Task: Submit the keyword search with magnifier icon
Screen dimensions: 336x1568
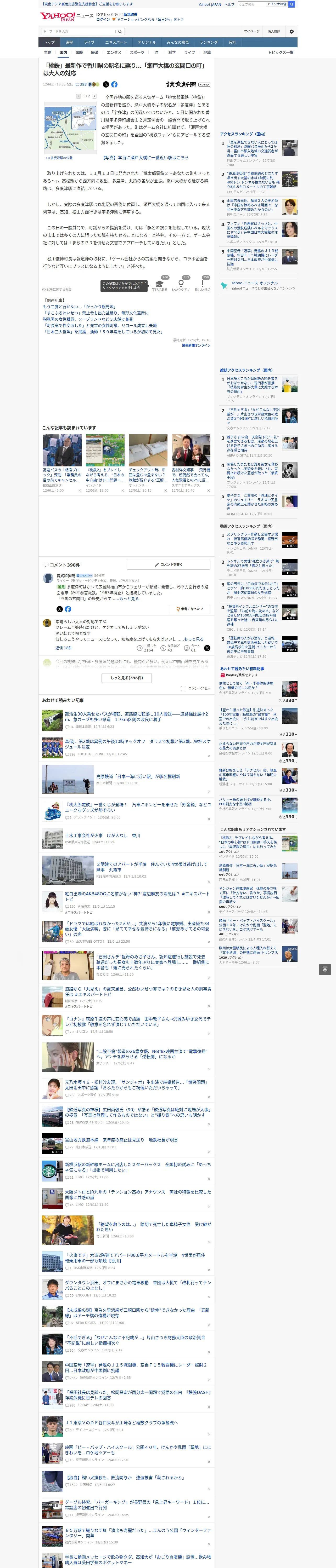Action: 120,31
